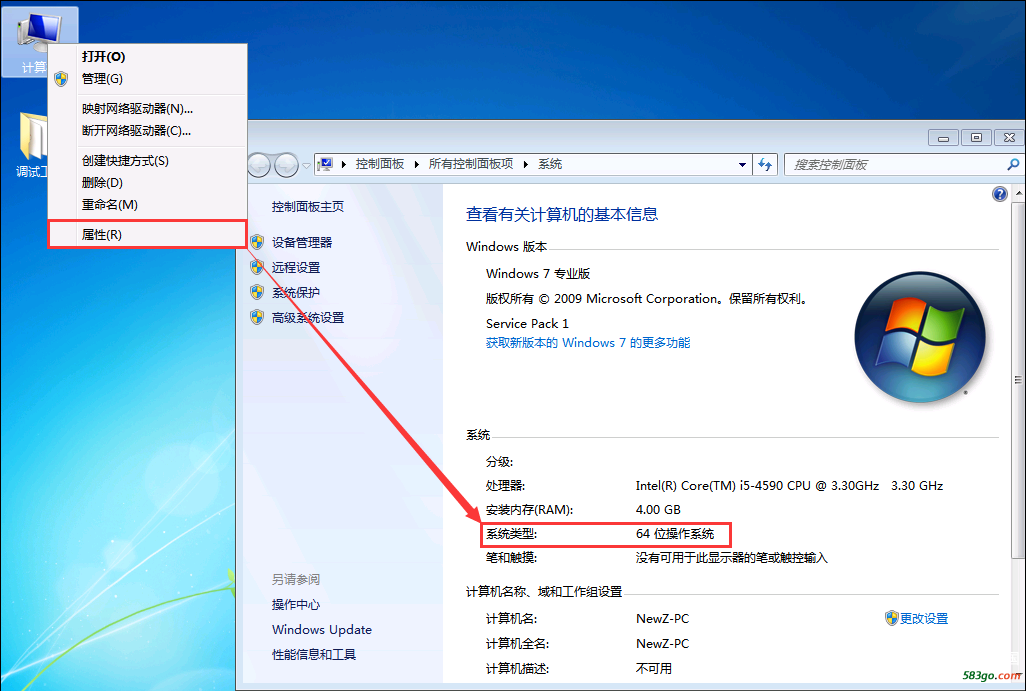This screenshot has height=691, width=1026.
Task: Open the address bar history dropdown arrow
Action: pyautogui.click(x=742, y=164)
